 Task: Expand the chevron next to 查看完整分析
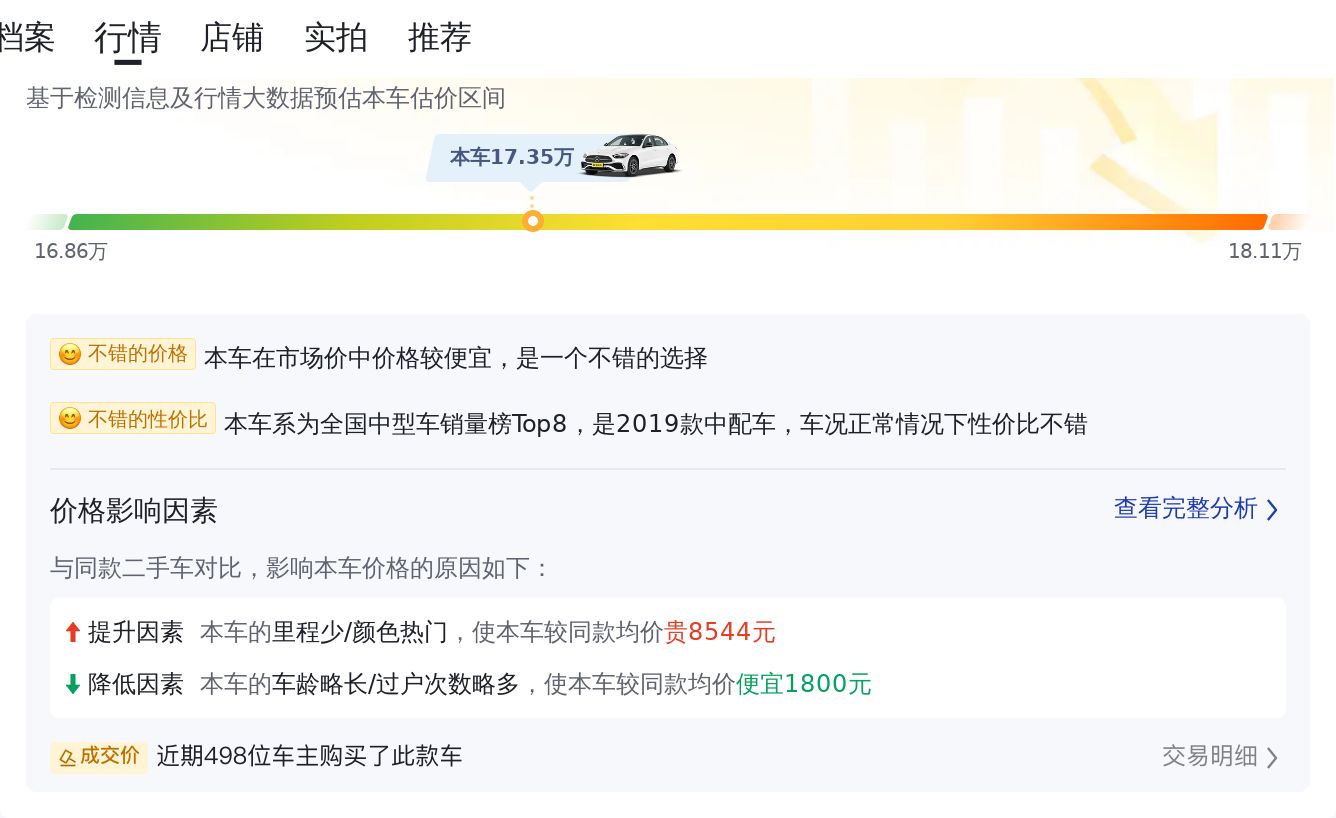pyautogui.click(x=1272, y=510)
